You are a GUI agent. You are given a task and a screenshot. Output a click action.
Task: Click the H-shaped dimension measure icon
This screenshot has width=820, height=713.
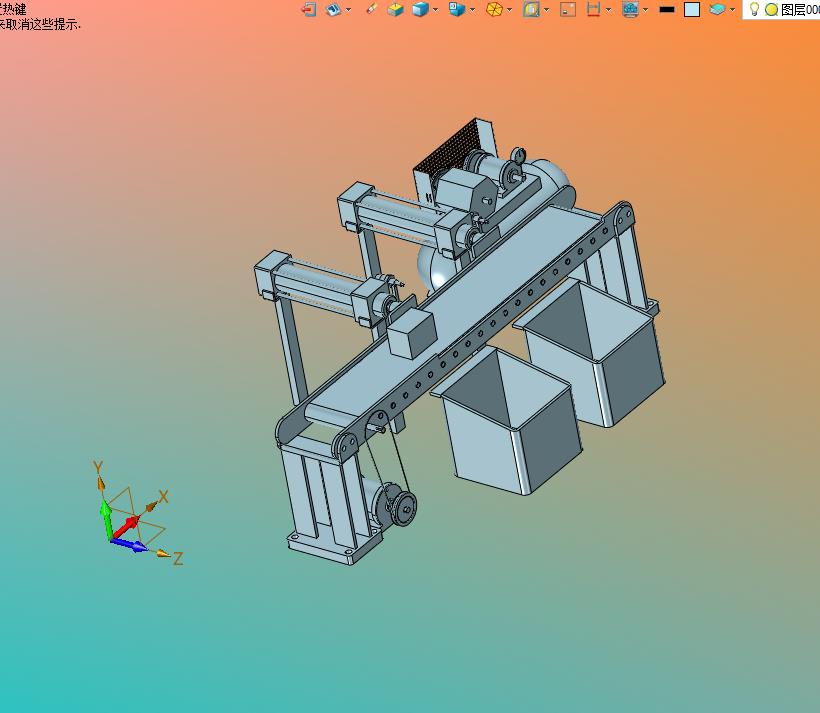tap(594, 9)
